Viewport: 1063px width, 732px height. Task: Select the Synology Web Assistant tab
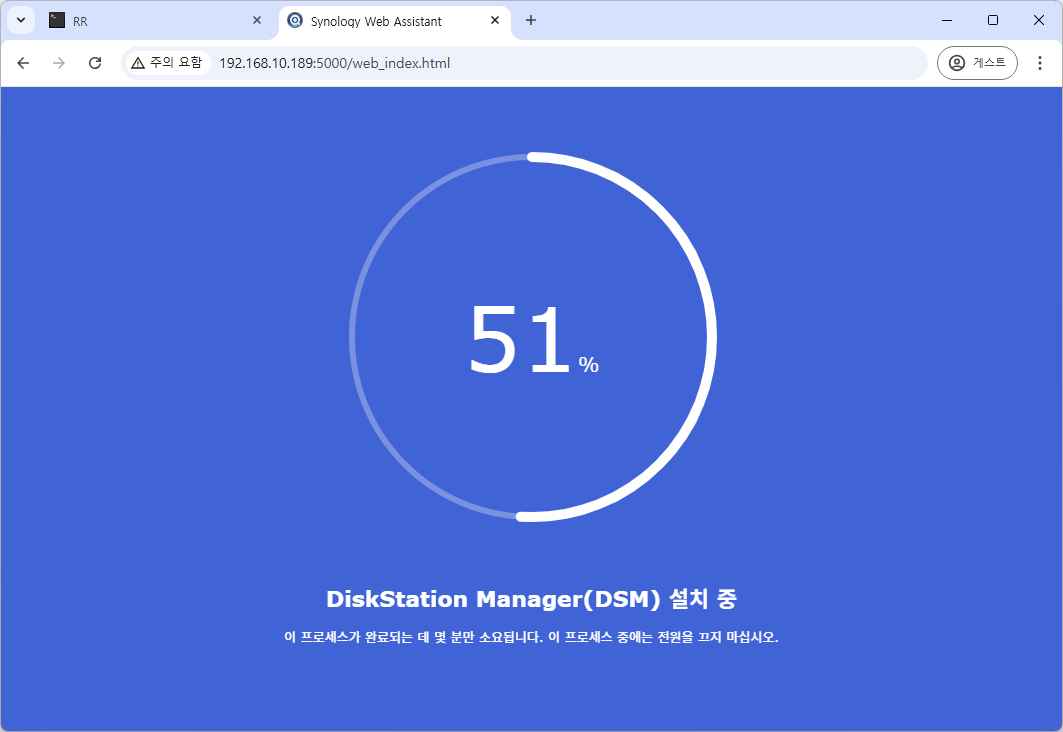[395, 21]
